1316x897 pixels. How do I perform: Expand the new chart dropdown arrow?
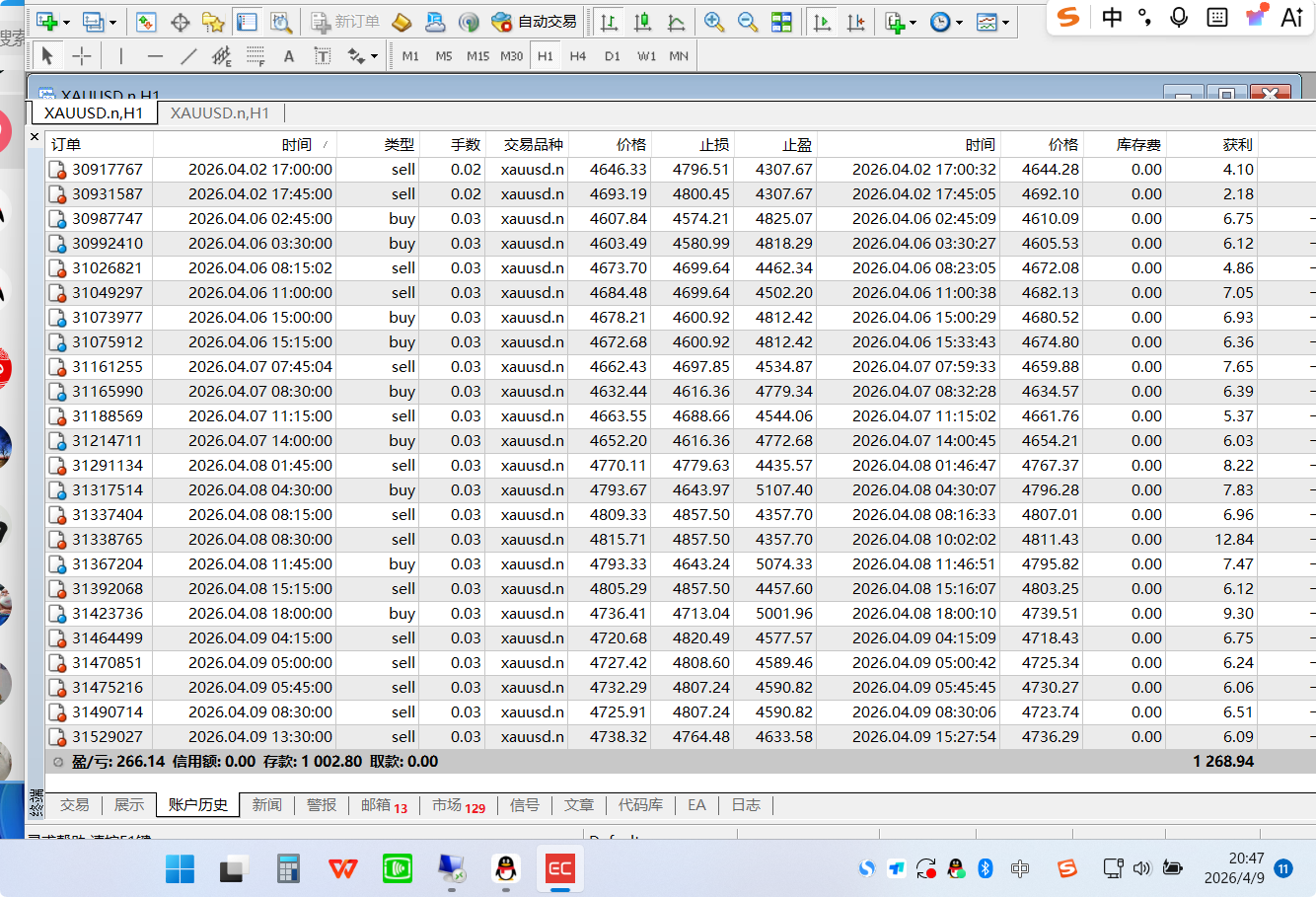point(66,22)
